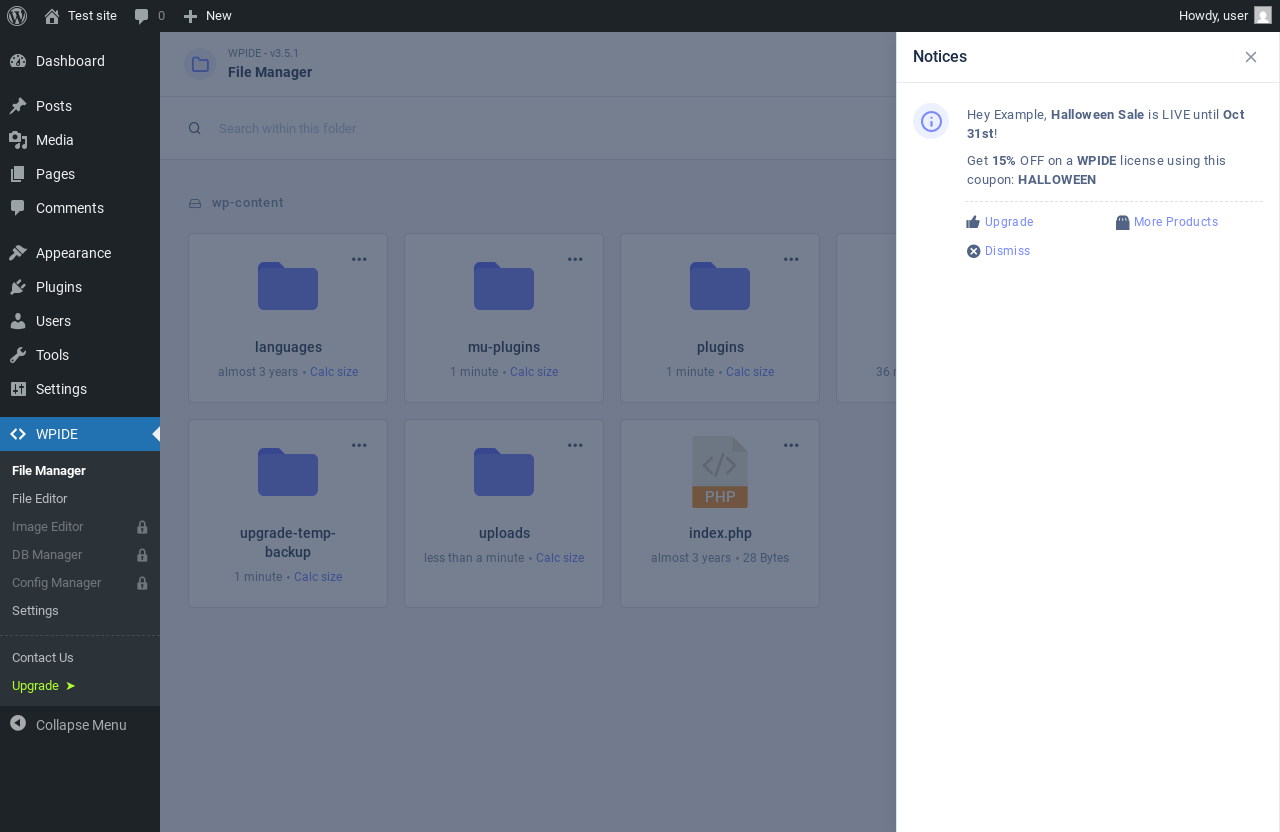The image size is (1280, 832).
Task: Click the languages folder name
Action: coord(288,347)
